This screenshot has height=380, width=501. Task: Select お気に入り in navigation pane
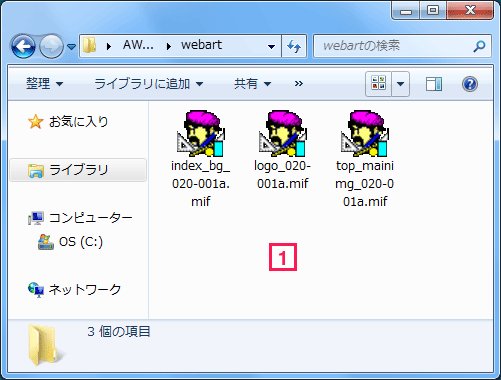coord(79,121)
